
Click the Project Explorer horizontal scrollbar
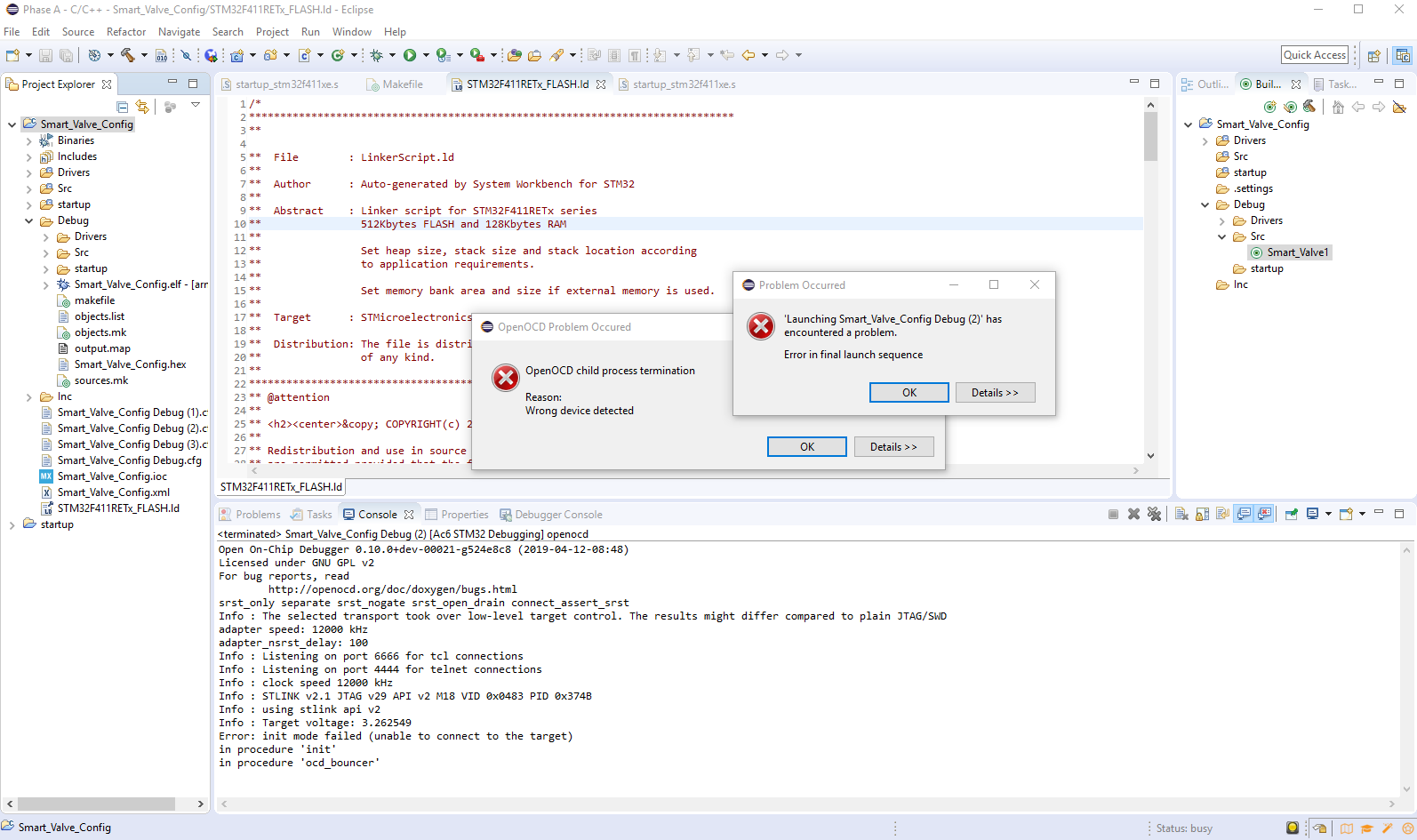click(x=96, y=804)
